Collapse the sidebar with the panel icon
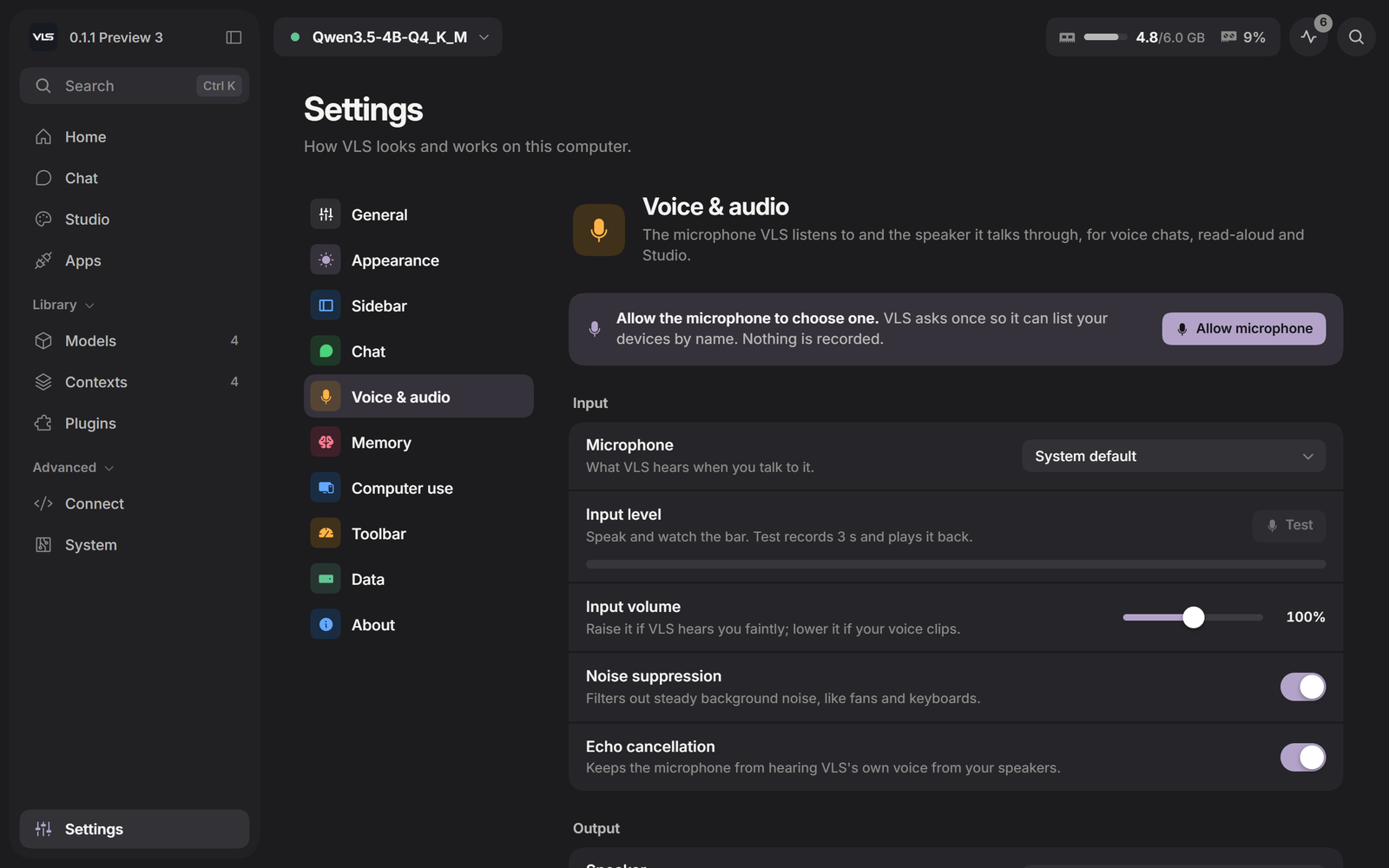This screenshot has width=1389, height=868. point(234,37)
